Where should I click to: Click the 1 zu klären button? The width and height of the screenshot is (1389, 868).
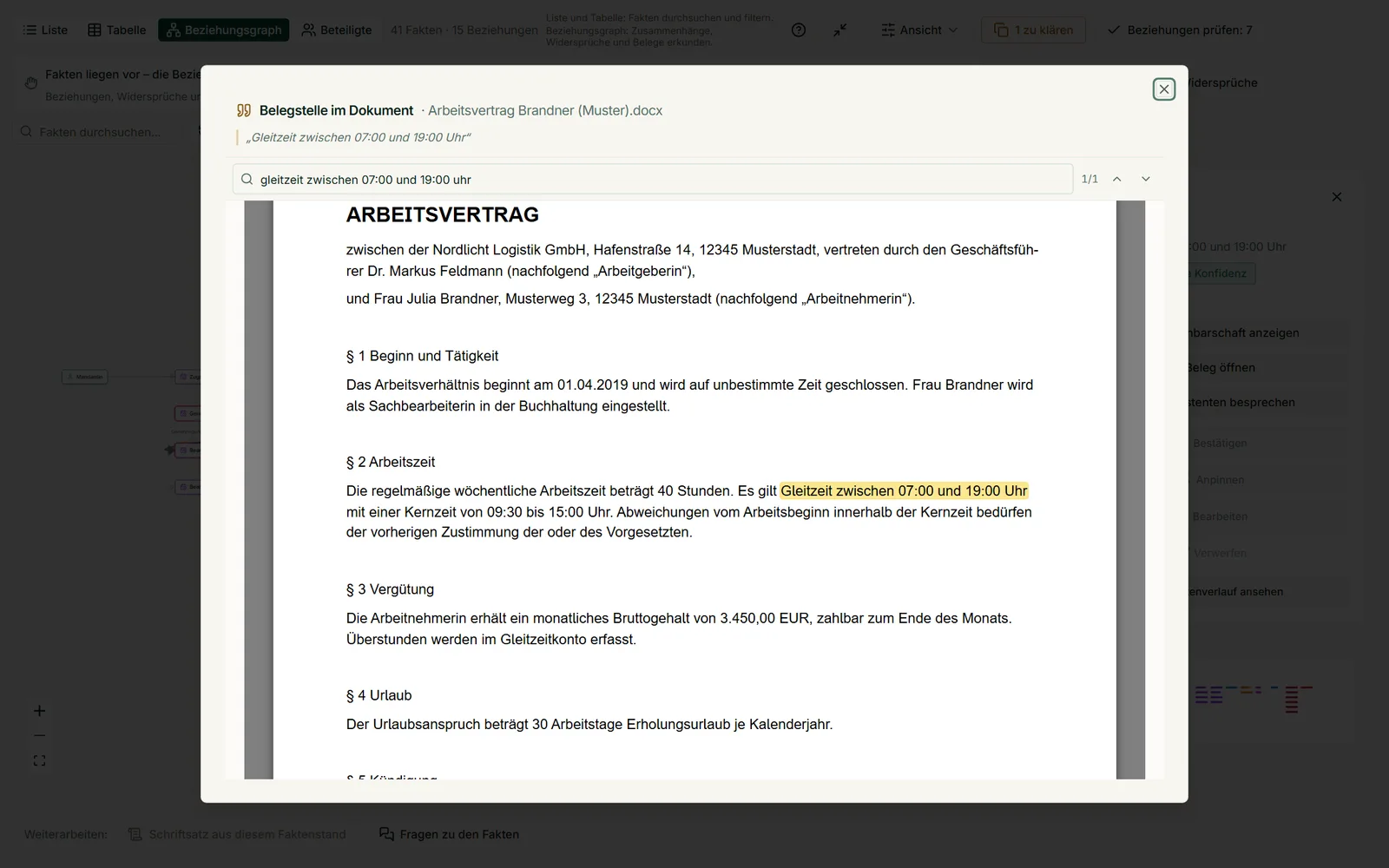1033,30
